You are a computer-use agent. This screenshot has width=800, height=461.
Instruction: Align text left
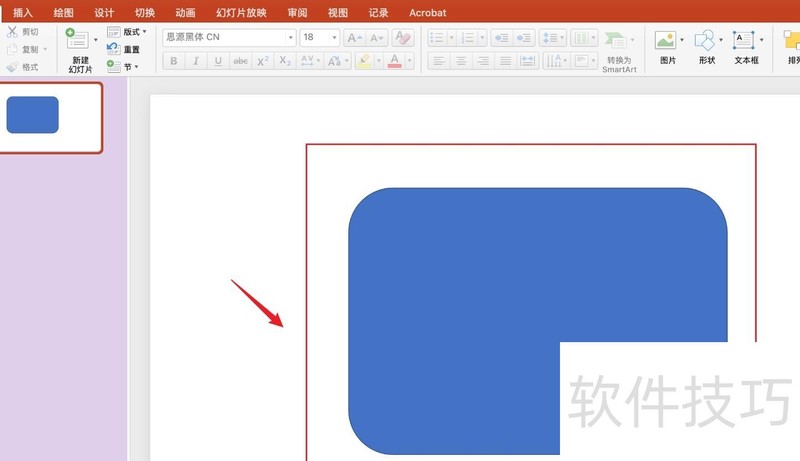coord(438,61)
